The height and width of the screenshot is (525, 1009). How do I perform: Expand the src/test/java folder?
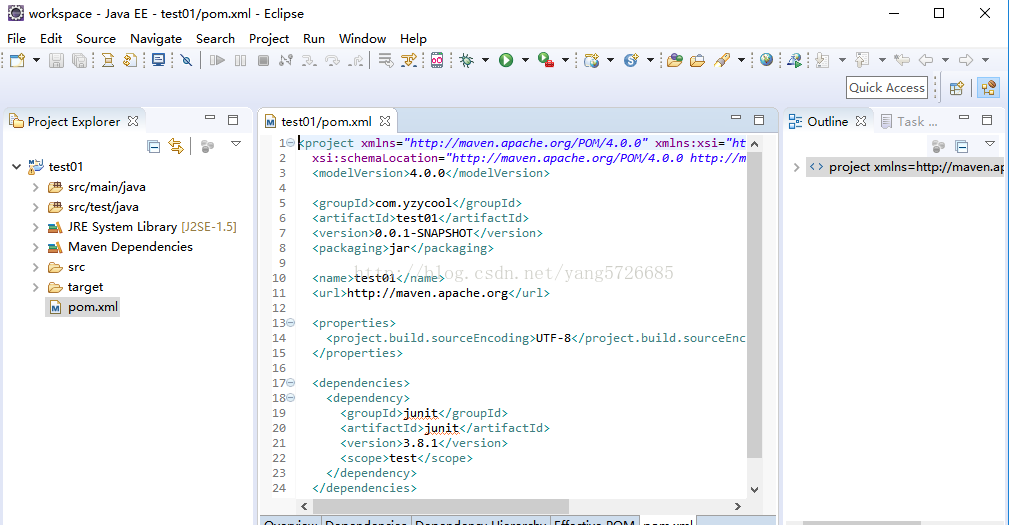pos(35,207)
